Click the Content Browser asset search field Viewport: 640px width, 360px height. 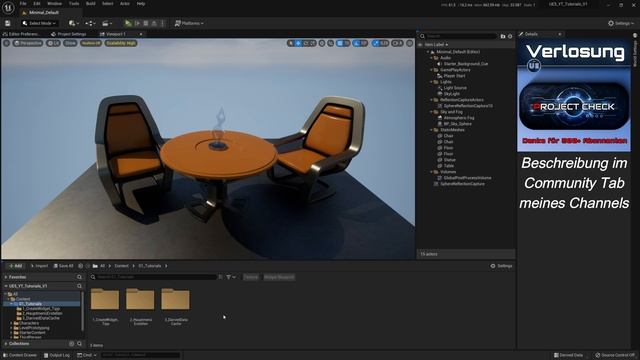(153, 277)
